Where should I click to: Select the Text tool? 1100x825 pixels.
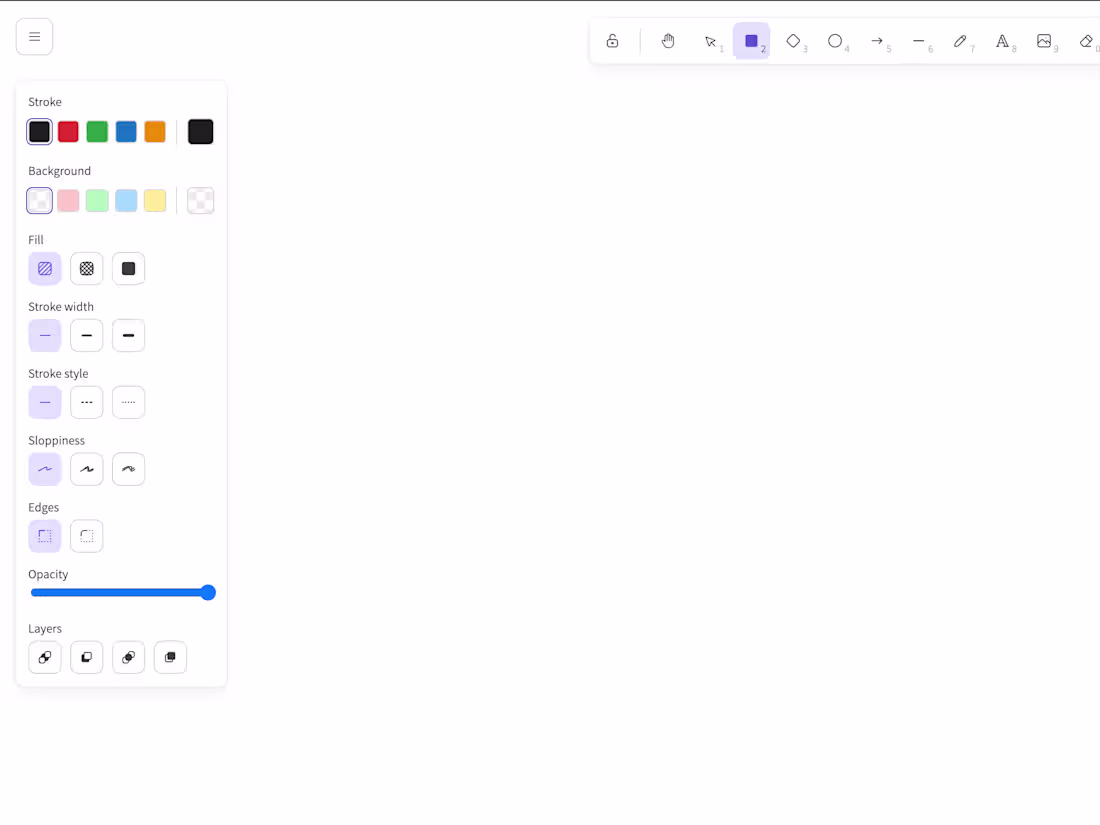tap(1003, 41)
